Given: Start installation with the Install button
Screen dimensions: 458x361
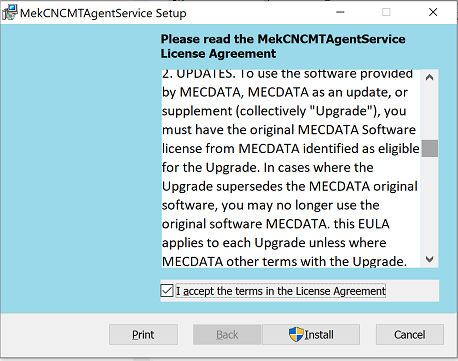Looking at the screenshot, I should (x=311, y=334).
